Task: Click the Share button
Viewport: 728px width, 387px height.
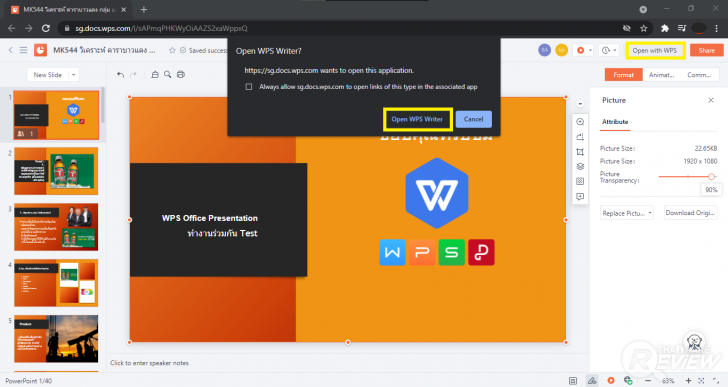Action: point(706,50)
